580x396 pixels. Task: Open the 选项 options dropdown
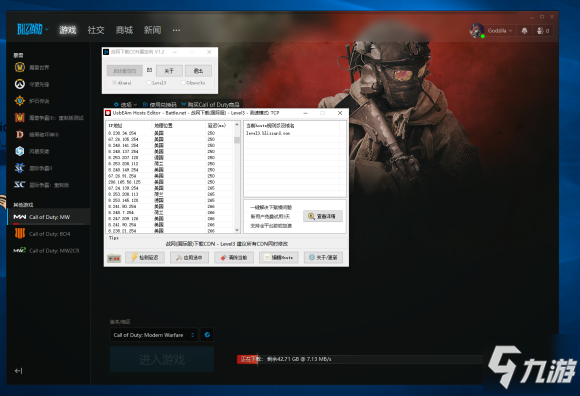125,105
